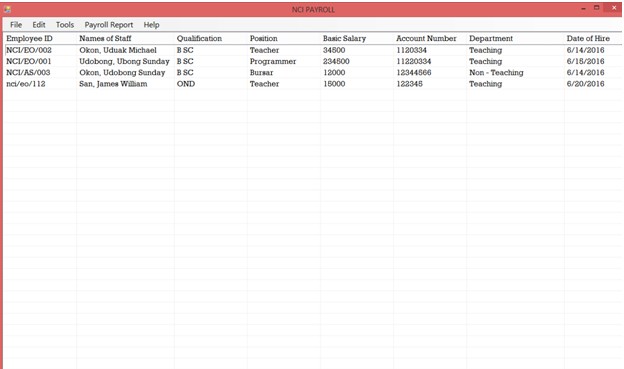Select employee row NCI/EO/002
Image resolution: width=624 pixels, height=369 pixels.
coord(312,50)
